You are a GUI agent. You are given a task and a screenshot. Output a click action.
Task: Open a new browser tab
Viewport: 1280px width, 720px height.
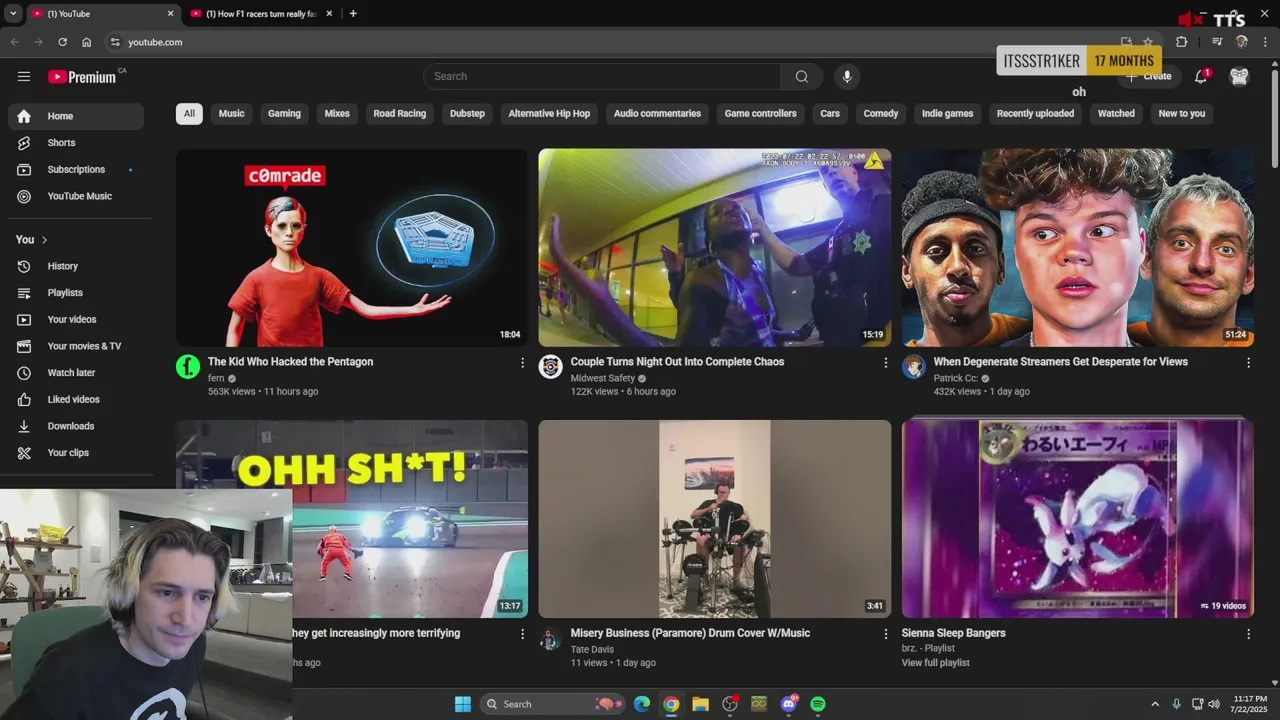(x=353, y=14)
